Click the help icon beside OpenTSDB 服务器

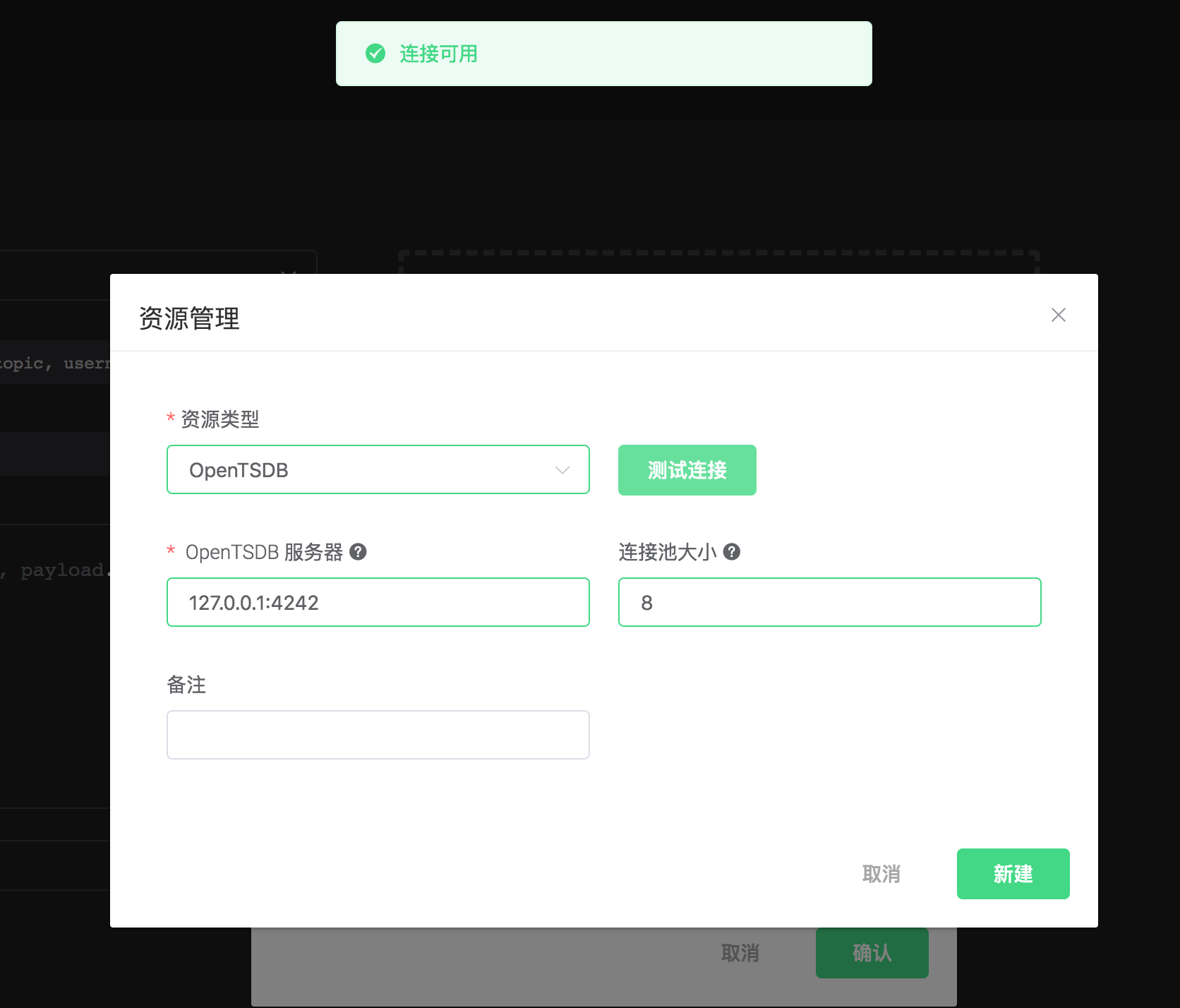tap(358, 552)
